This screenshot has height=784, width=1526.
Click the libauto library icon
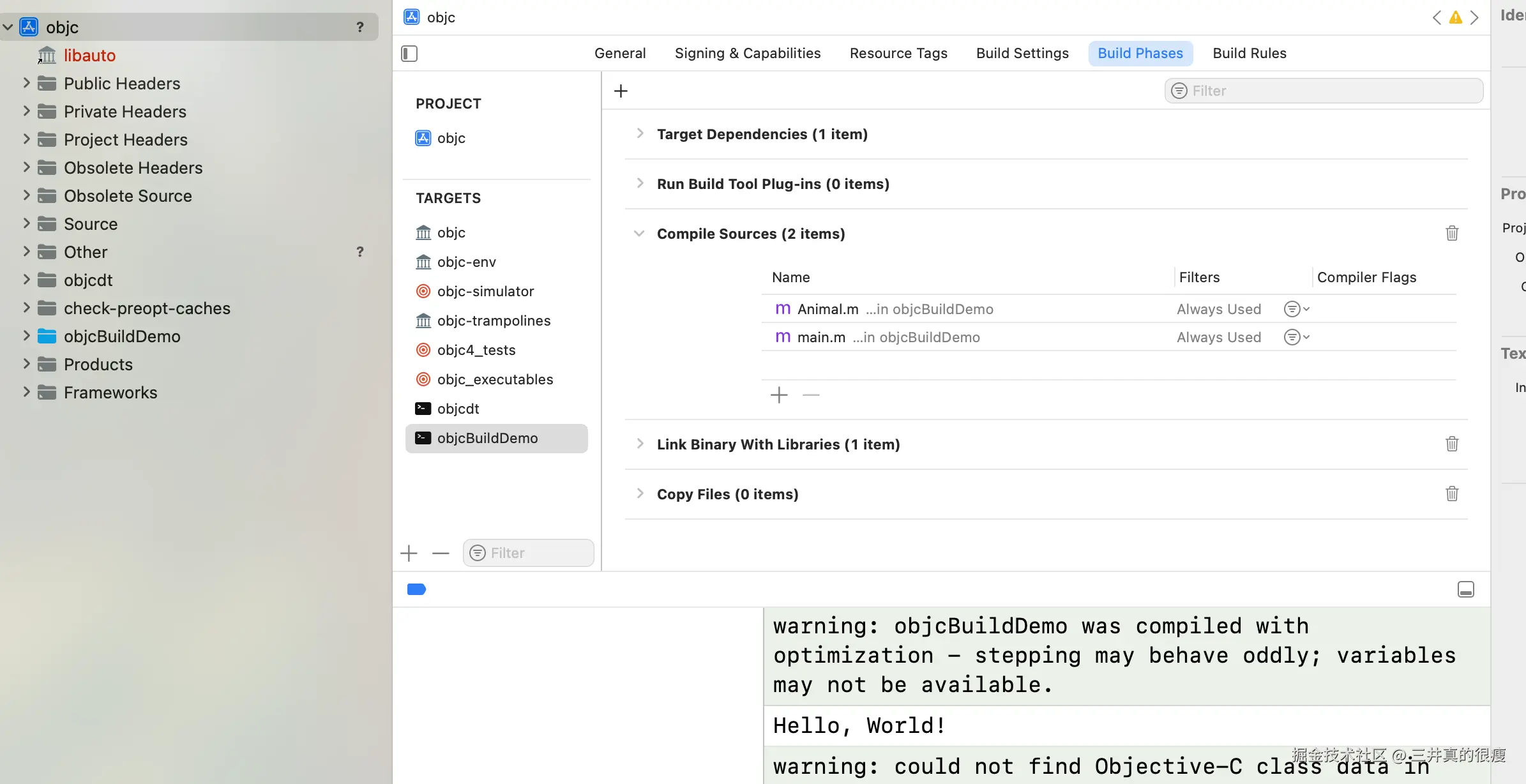(x=47, y=55)
